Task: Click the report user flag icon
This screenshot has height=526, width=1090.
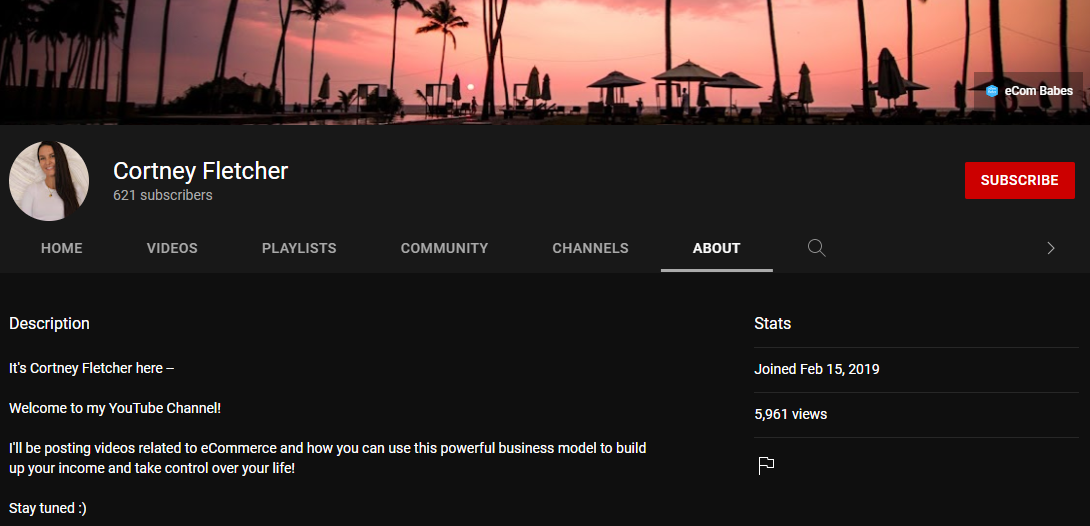Action: click(766, 466)
